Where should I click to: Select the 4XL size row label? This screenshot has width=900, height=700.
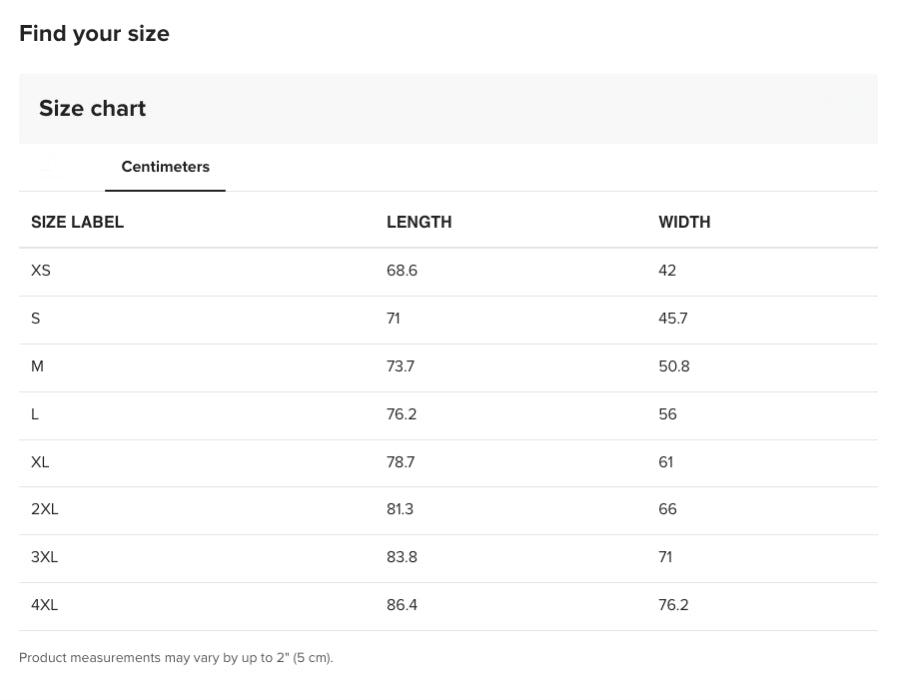[45, 605]
